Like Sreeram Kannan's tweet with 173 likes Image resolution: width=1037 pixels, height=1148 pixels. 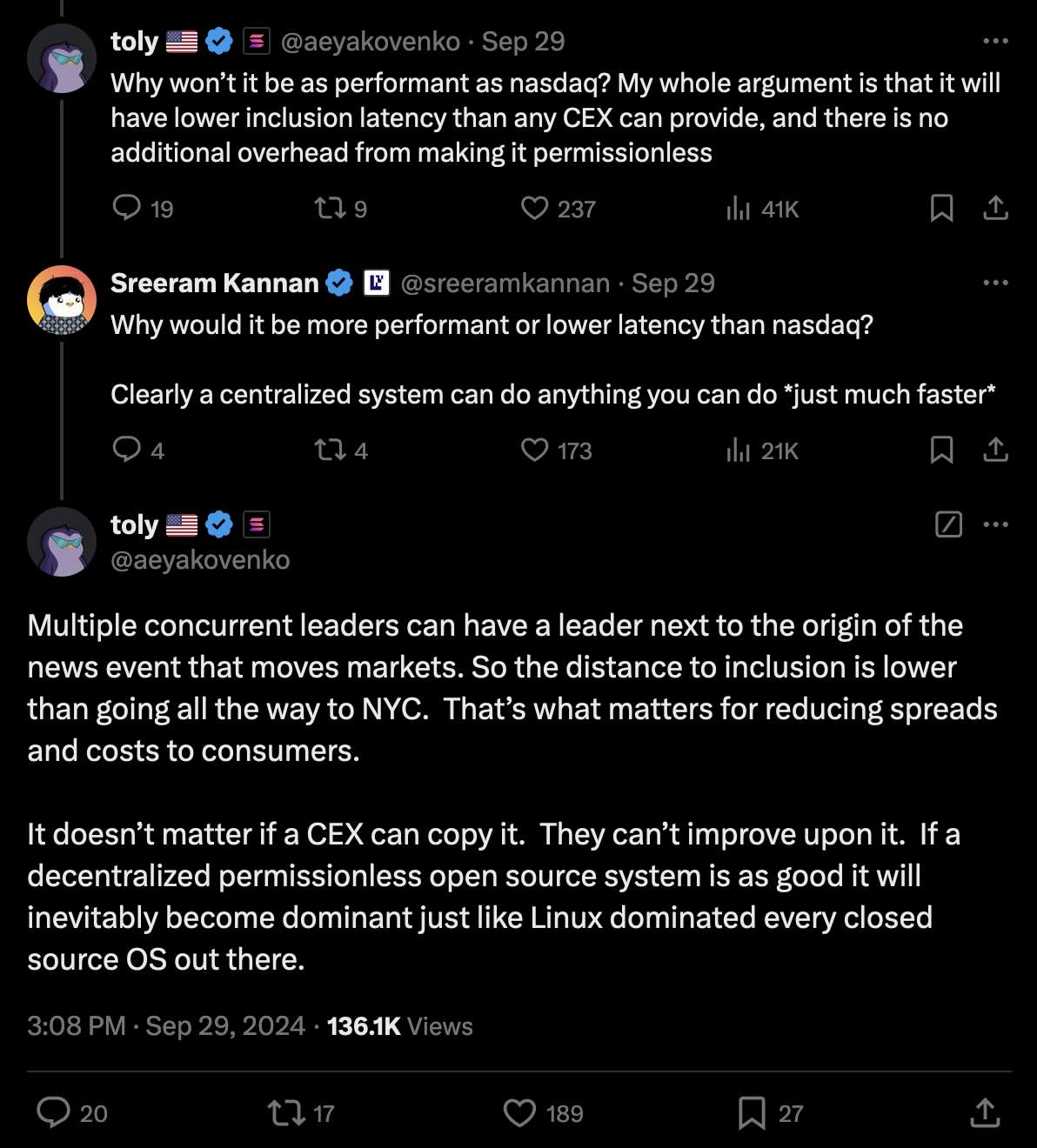click(x=534, y=450)
